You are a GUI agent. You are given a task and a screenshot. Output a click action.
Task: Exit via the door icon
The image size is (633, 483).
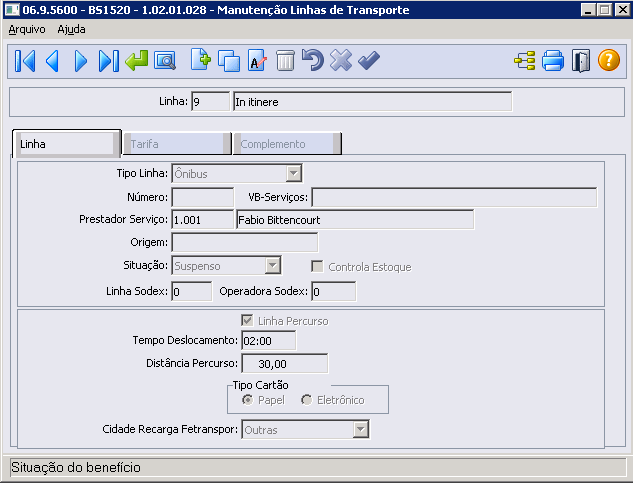click(581, 61)
